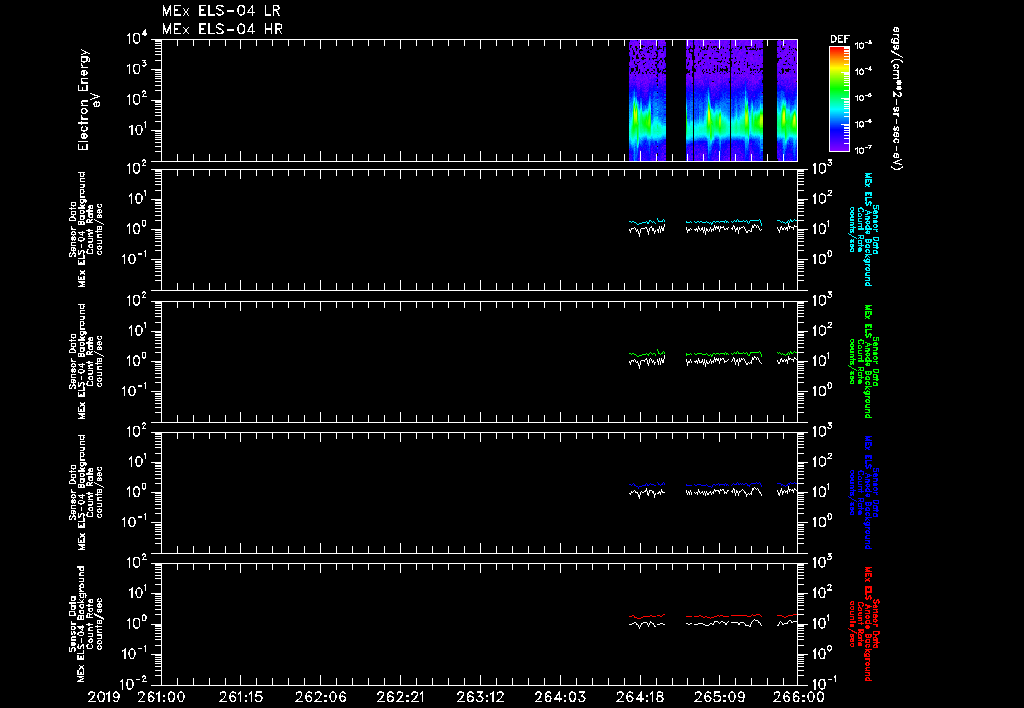Click the 263:12 time axis label
1024x708 pixels.
(x=479, y=698)
